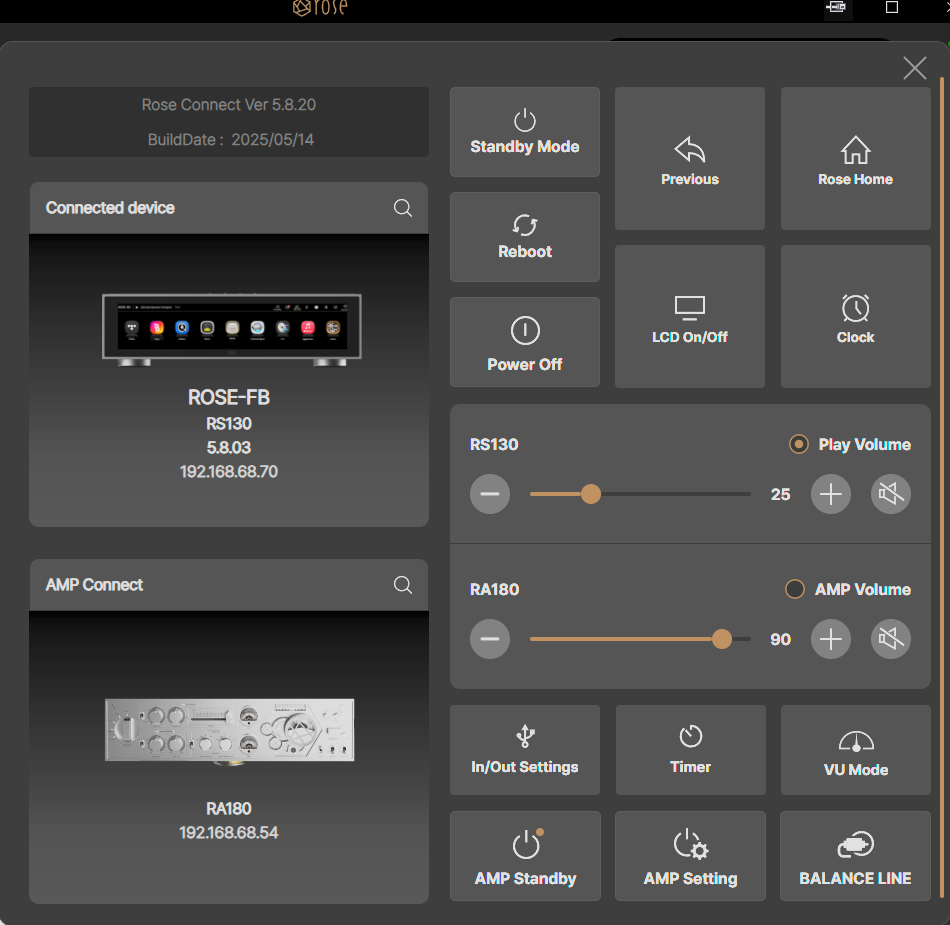
Task: Click the RA180 volume slider handle
Action: coord(722,639)
